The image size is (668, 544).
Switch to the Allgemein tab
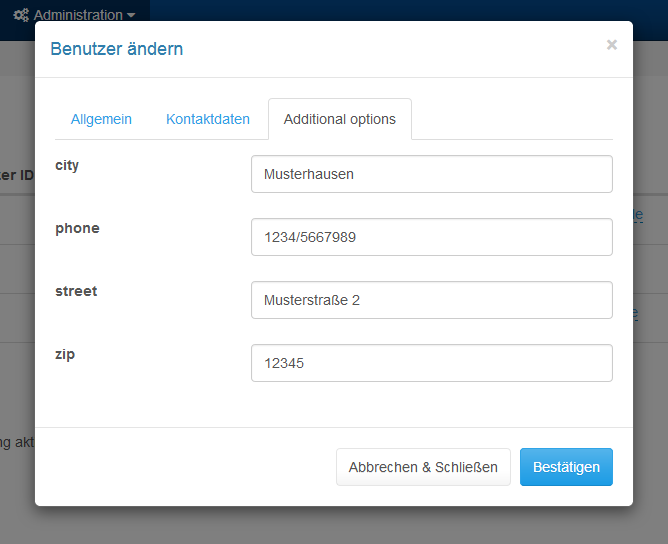point(101,119)
